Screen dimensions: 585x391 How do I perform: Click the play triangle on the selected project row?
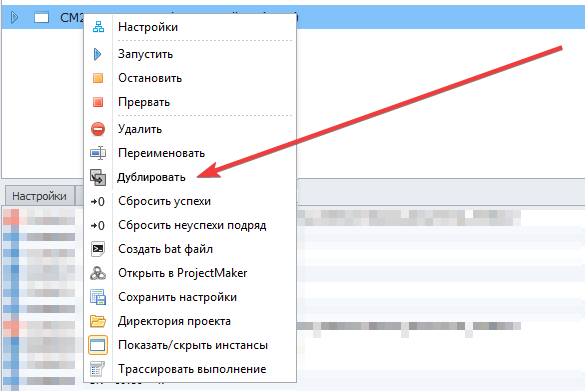(x=14, y=17)
